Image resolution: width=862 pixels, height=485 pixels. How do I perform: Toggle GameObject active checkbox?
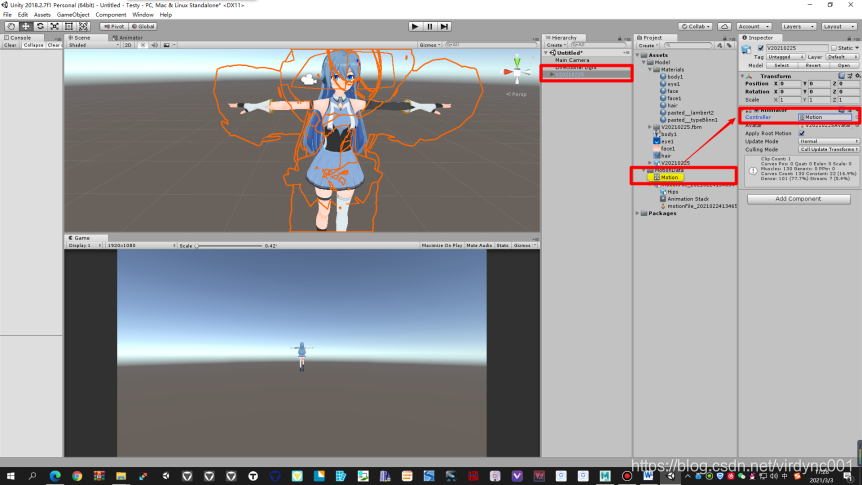[761, 48]
